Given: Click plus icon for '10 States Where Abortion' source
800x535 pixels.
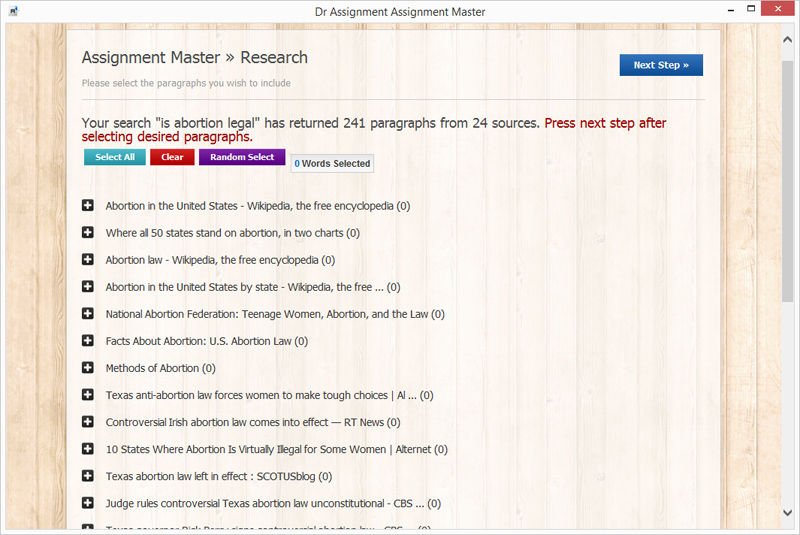Looking at the screenshot, I should pyautogui.click(x=88, y=449).
